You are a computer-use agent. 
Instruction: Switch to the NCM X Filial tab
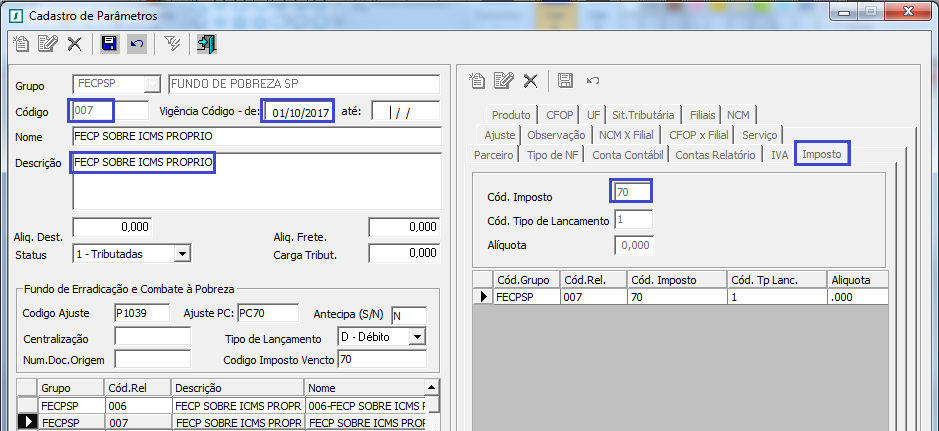tap(626, 135)
